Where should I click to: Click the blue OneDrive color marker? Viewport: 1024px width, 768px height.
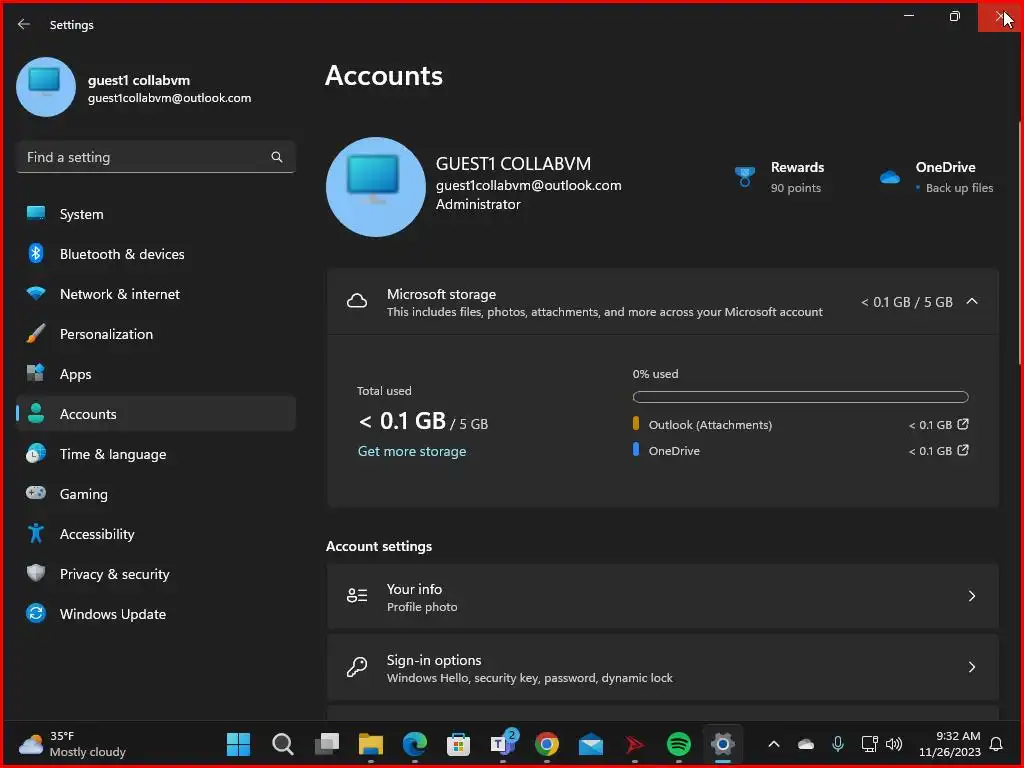click(635, 449)
